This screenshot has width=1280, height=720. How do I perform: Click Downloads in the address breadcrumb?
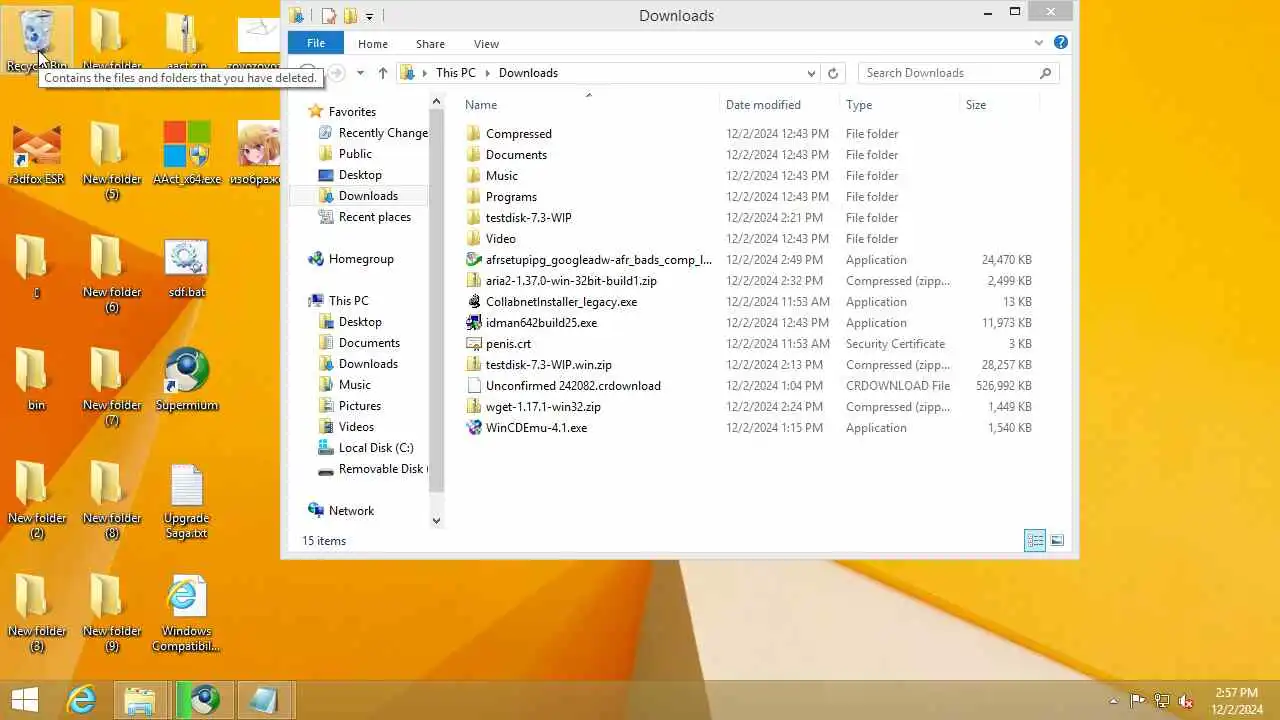coord(528,73)
